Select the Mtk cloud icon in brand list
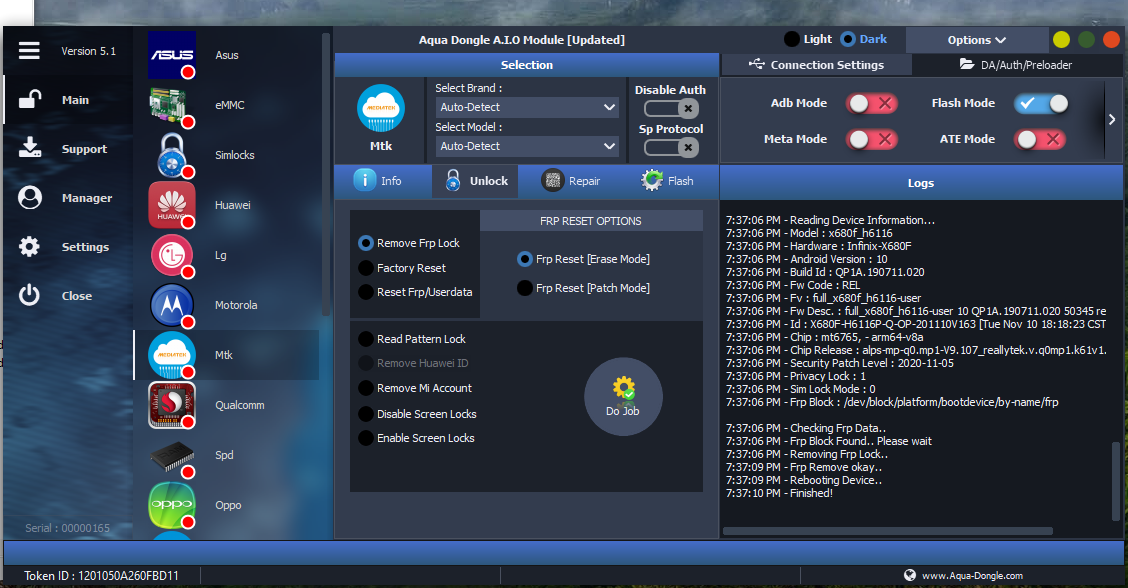Screen dimensions: 1128x588 coord(172,355)
